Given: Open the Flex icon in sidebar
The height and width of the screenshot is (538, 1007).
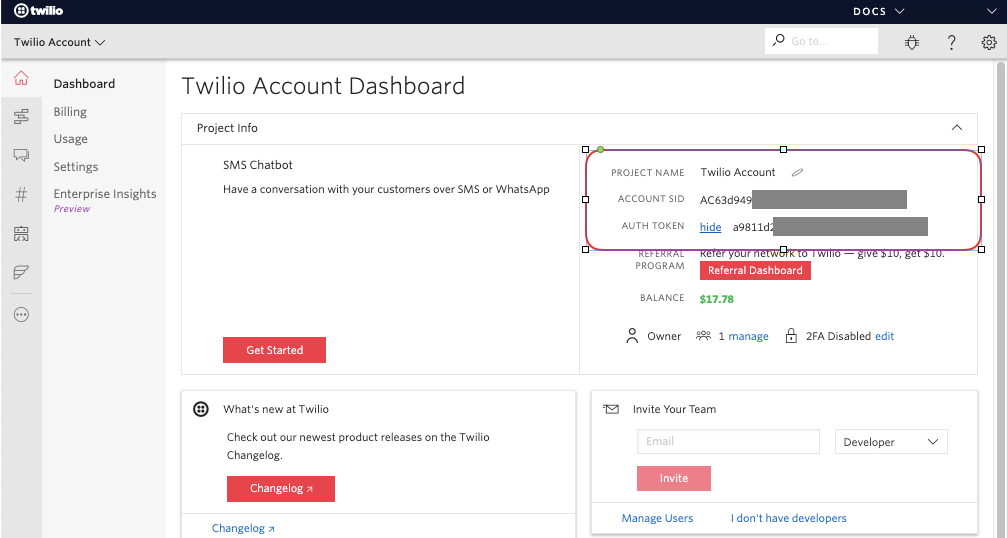Looking at the screenshot, I should tap(21, 272).
